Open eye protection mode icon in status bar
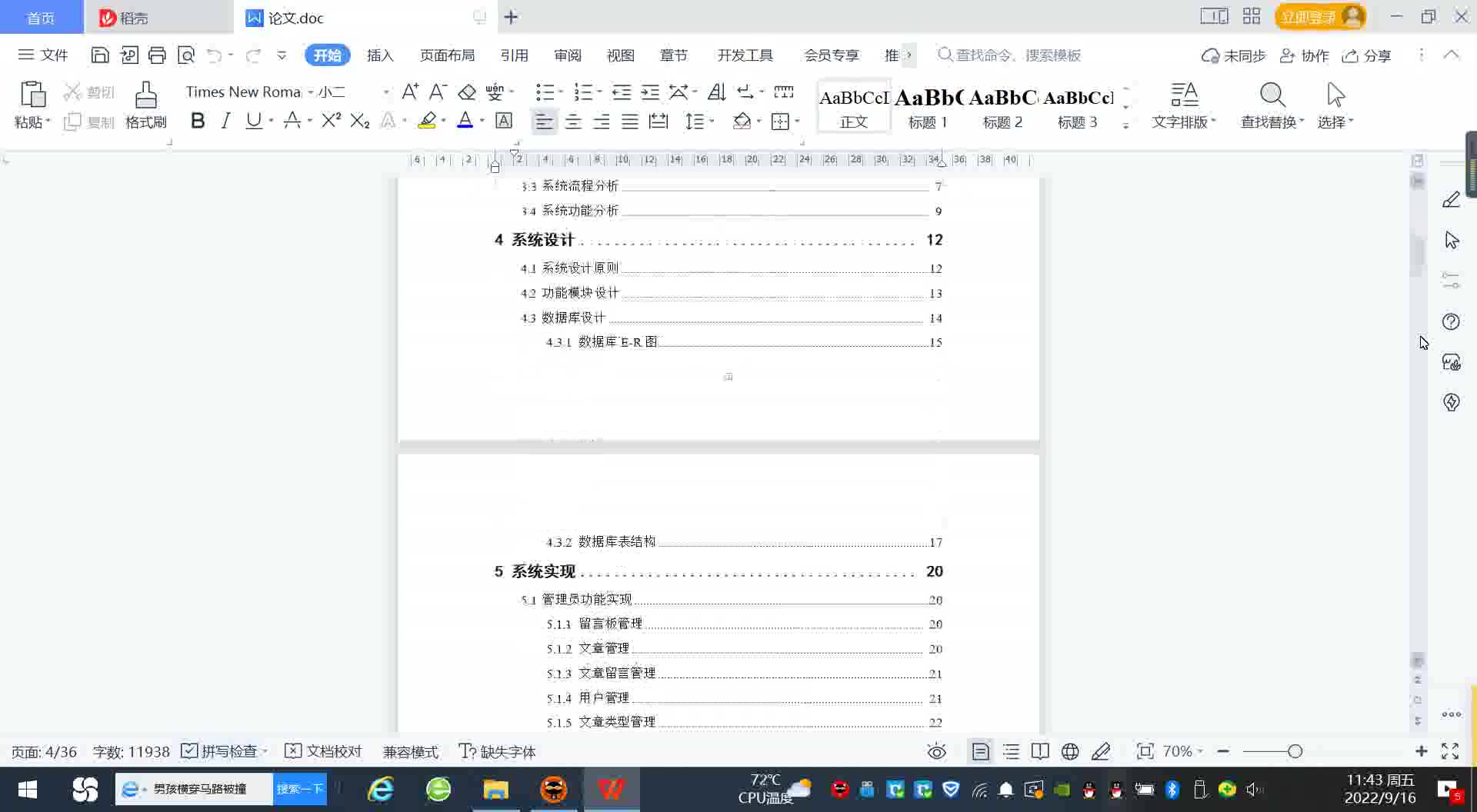The image size is (1477, 812). (936, 751)
